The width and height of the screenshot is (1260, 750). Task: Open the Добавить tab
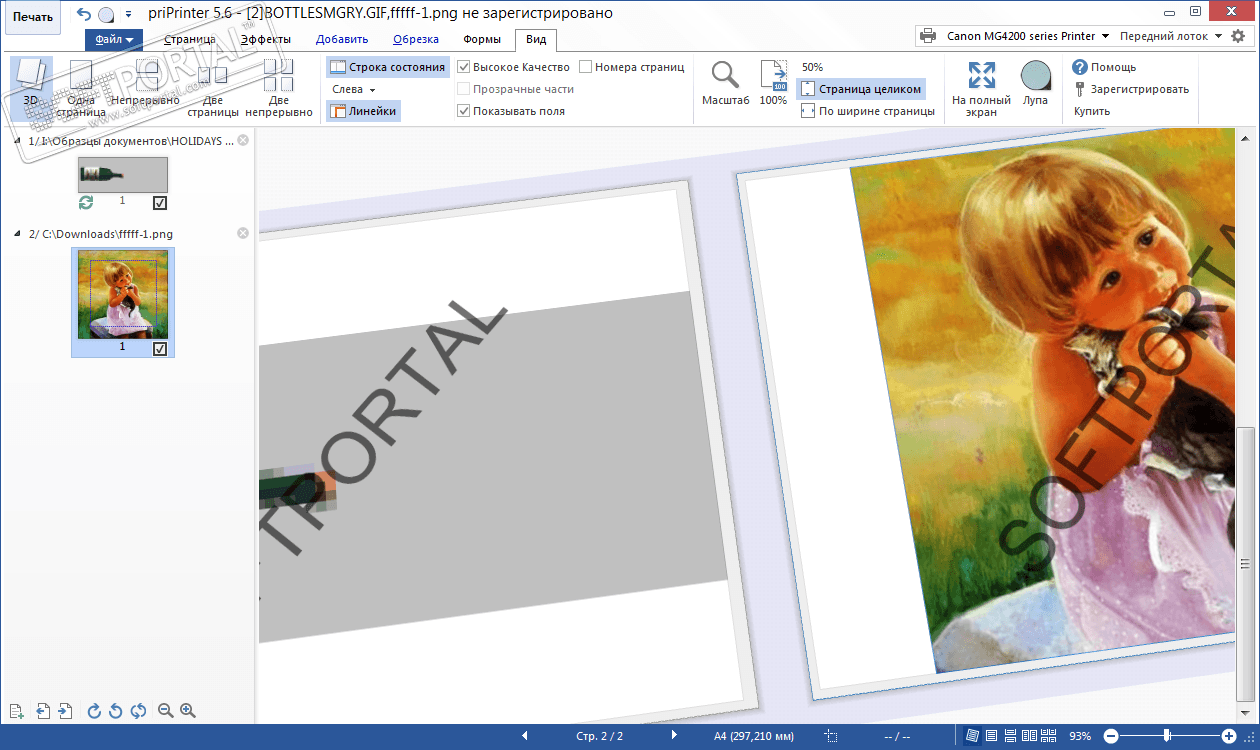(x=342, y=40)
